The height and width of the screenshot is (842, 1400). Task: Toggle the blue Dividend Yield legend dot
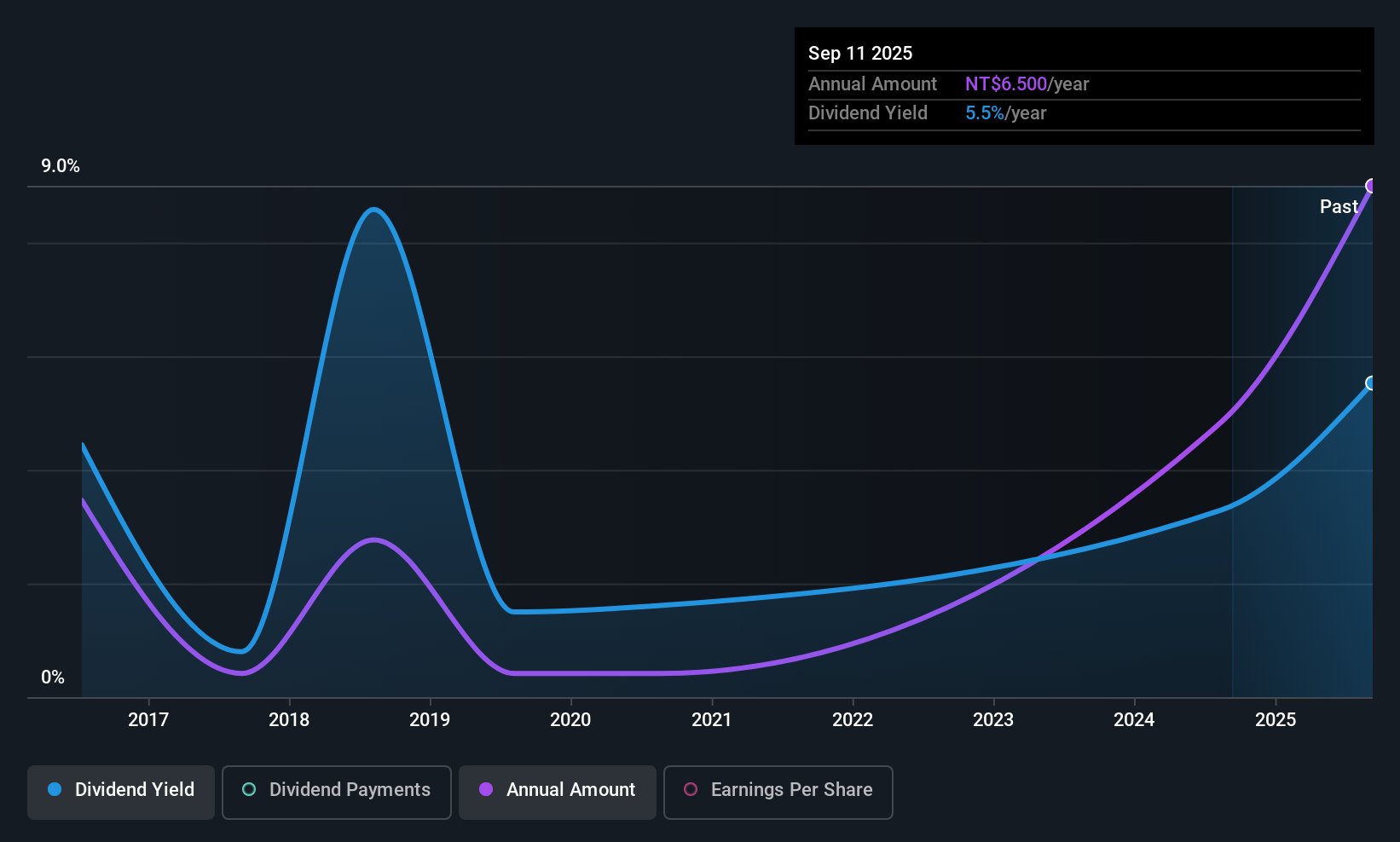(x=54, y=790)
